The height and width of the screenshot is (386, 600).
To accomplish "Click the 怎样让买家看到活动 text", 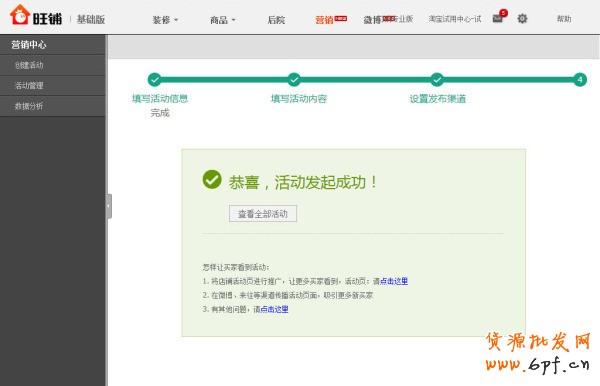I will pos(236,267).
